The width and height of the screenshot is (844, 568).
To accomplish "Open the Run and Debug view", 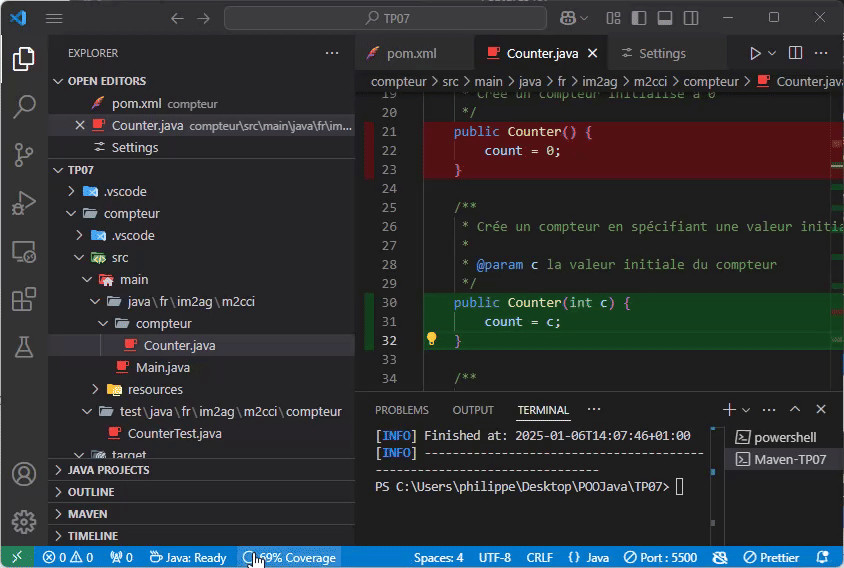I will 24,203.
